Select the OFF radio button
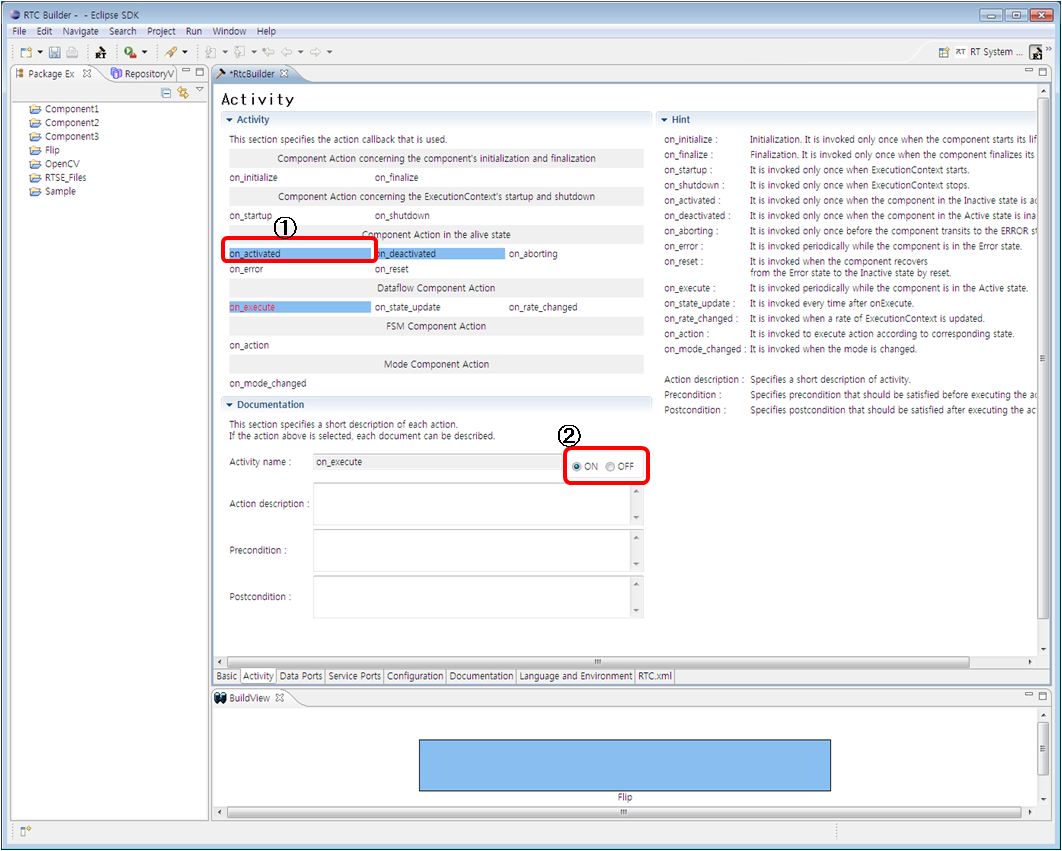Screen dimensions: 1062x851 tap(610, 467)
